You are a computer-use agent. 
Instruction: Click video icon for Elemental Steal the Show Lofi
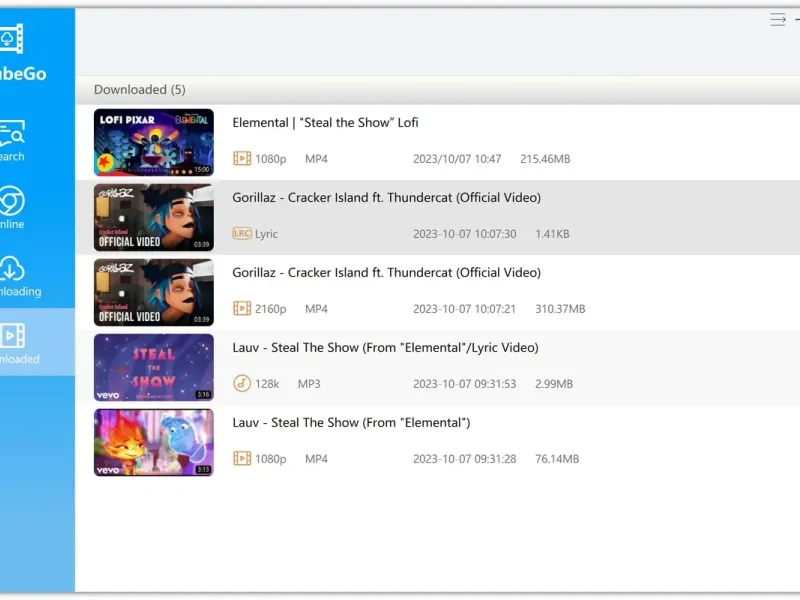pos(242,159)
